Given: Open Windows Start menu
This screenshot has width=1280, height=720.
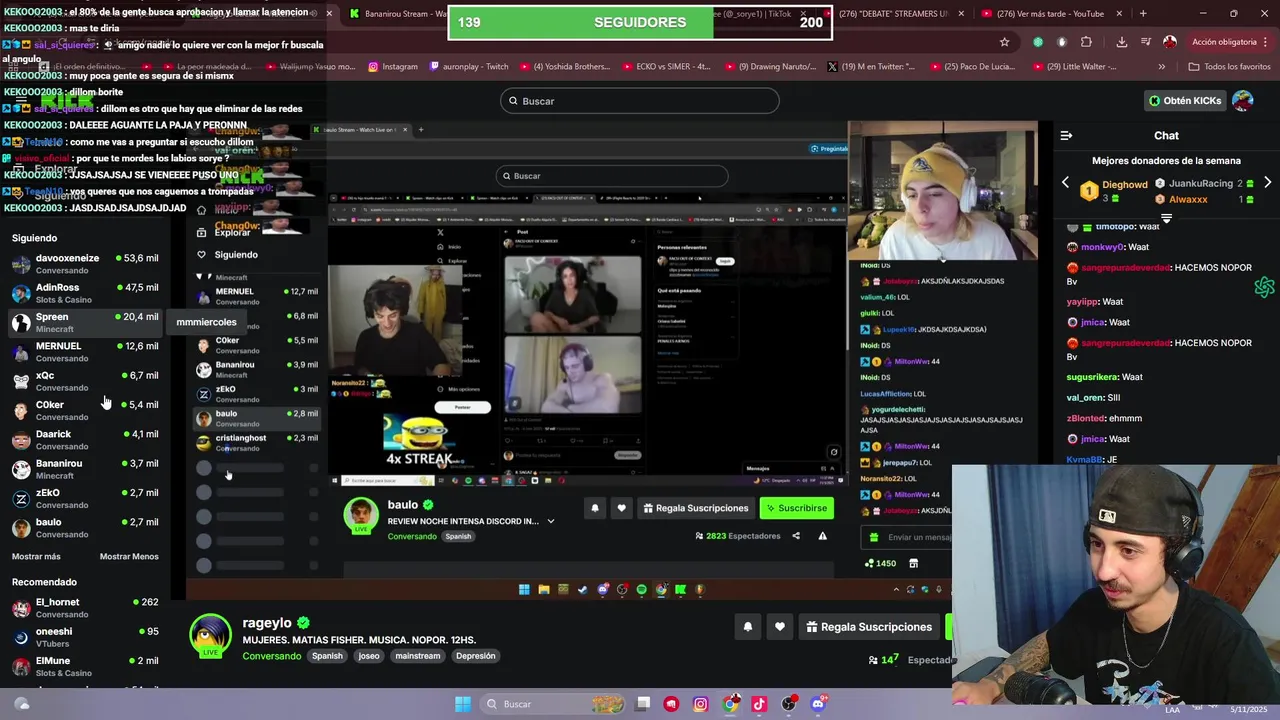Looking at the screenshot, I should [462, 704].
